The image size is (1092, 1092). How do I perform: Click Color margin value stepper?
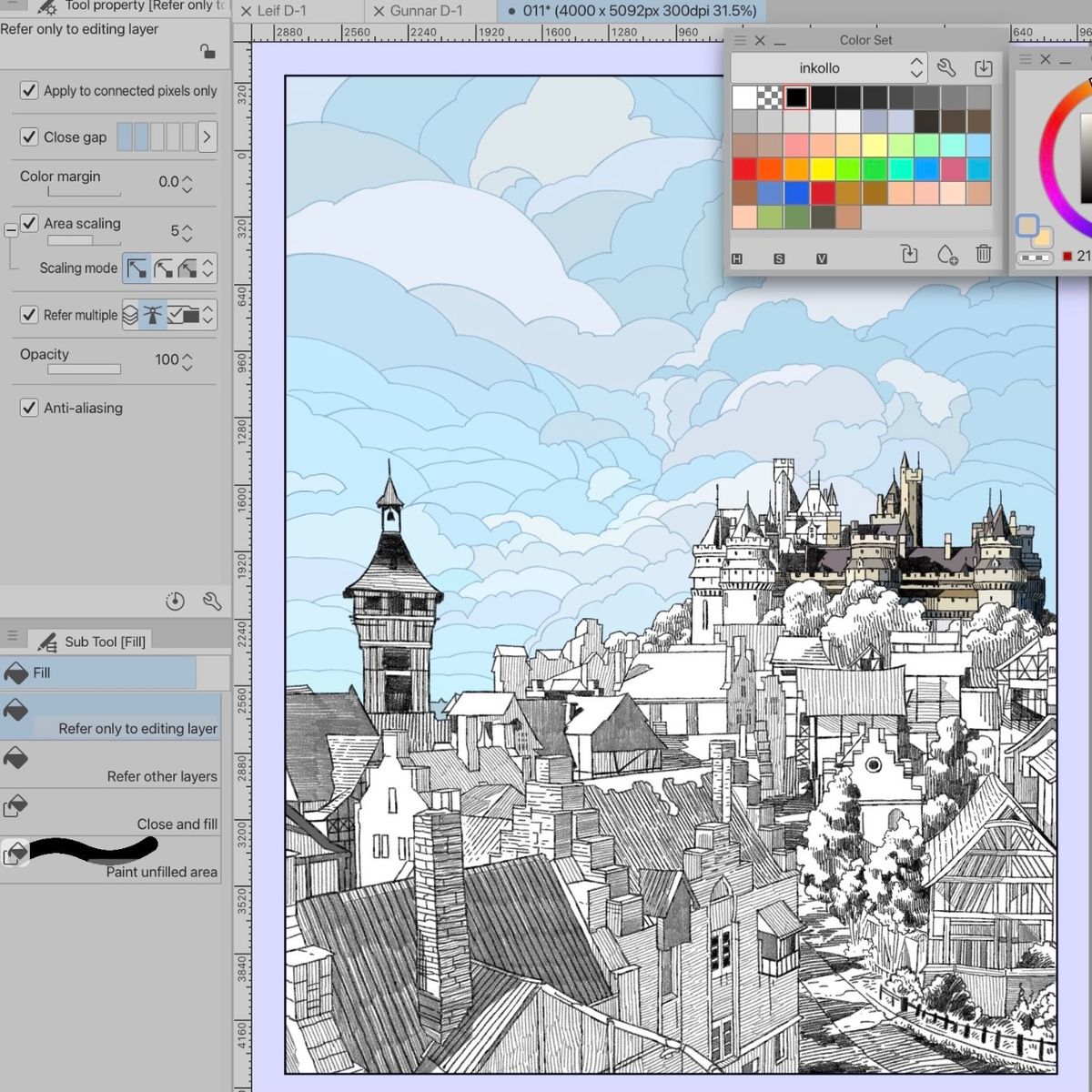[x=187, y=183]
